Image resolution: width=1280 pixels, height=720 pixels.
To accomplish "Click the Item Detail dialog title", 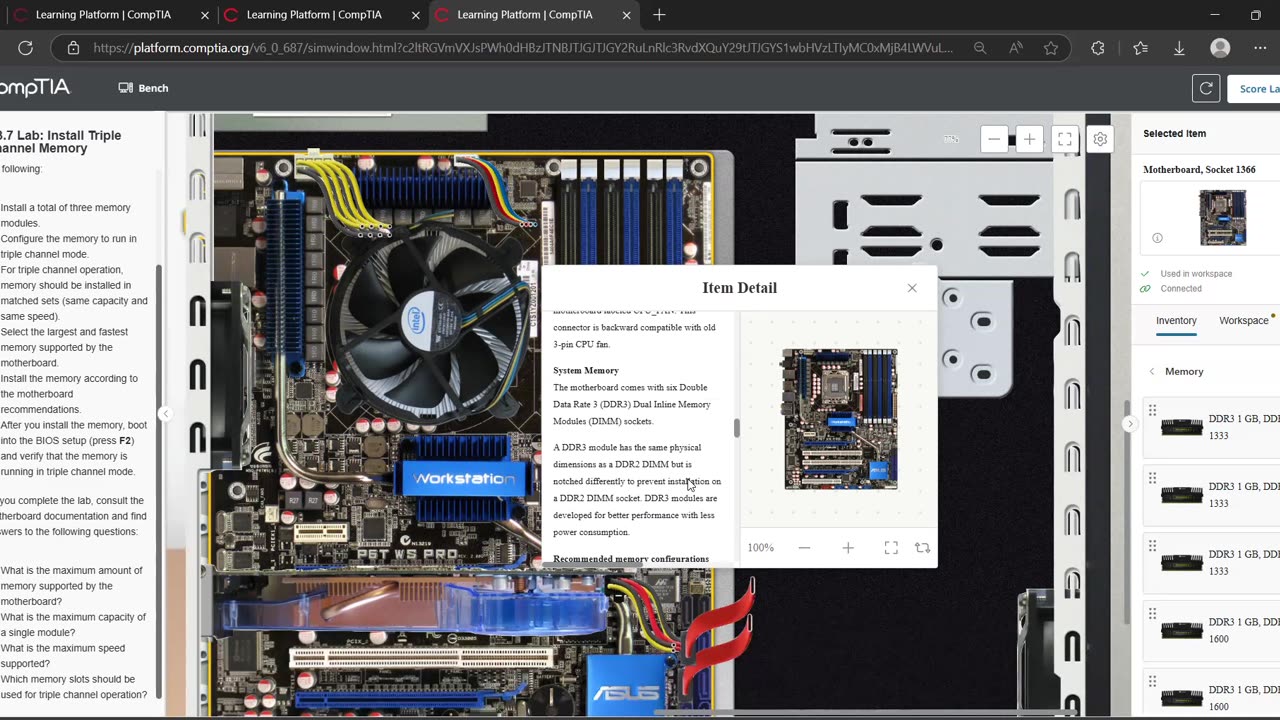I will [x=739, y=288].
